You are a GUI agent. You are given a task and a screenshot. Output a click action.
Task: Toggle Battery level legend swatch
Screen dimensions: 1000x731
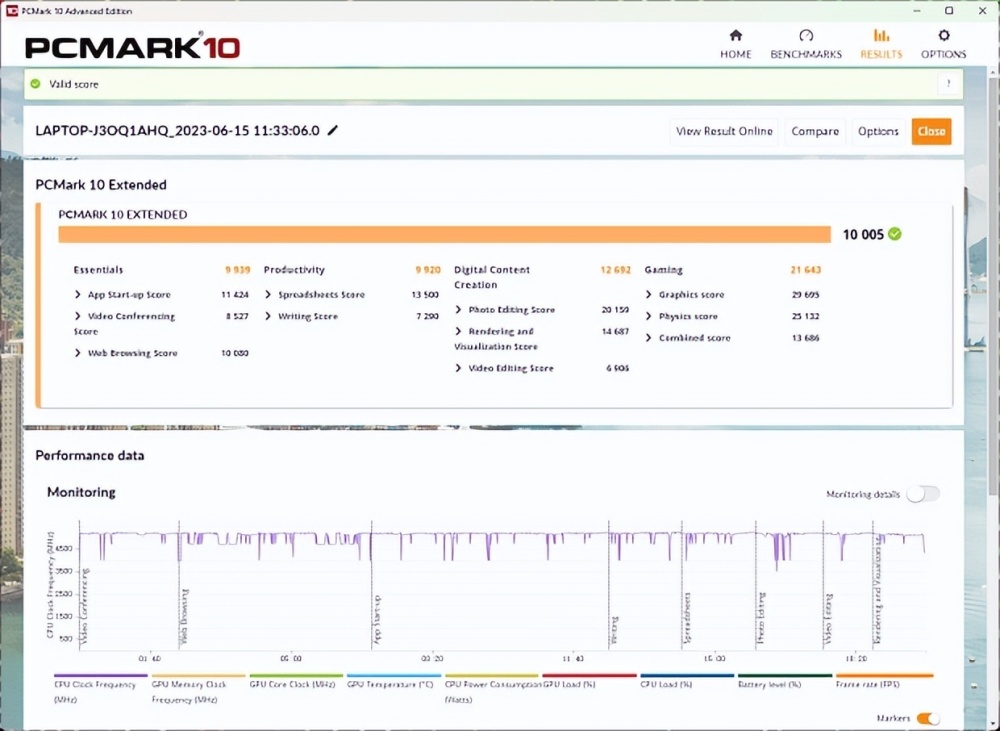click(x=784, y=675)
